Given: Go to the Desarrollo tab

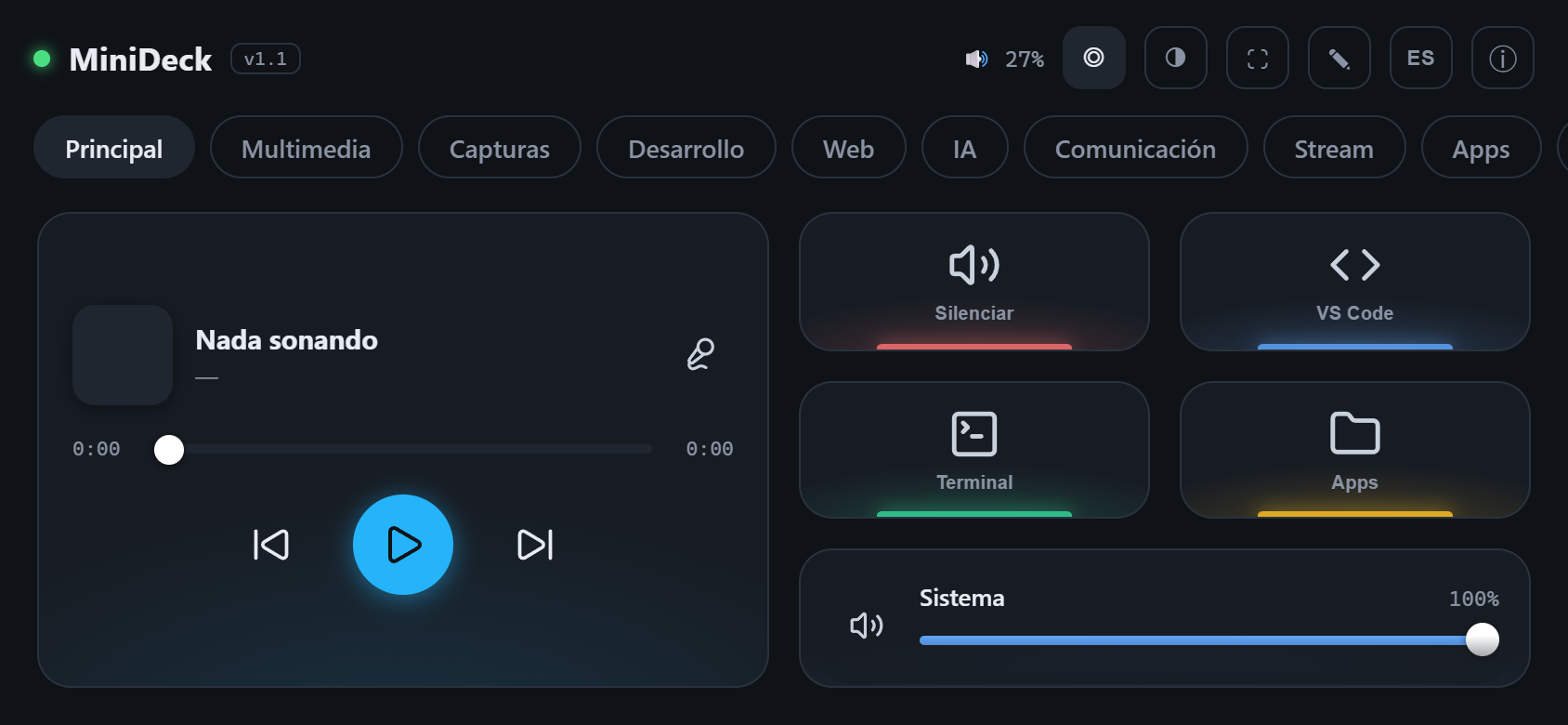Looking at the screenshot, I should coord(686,147).
